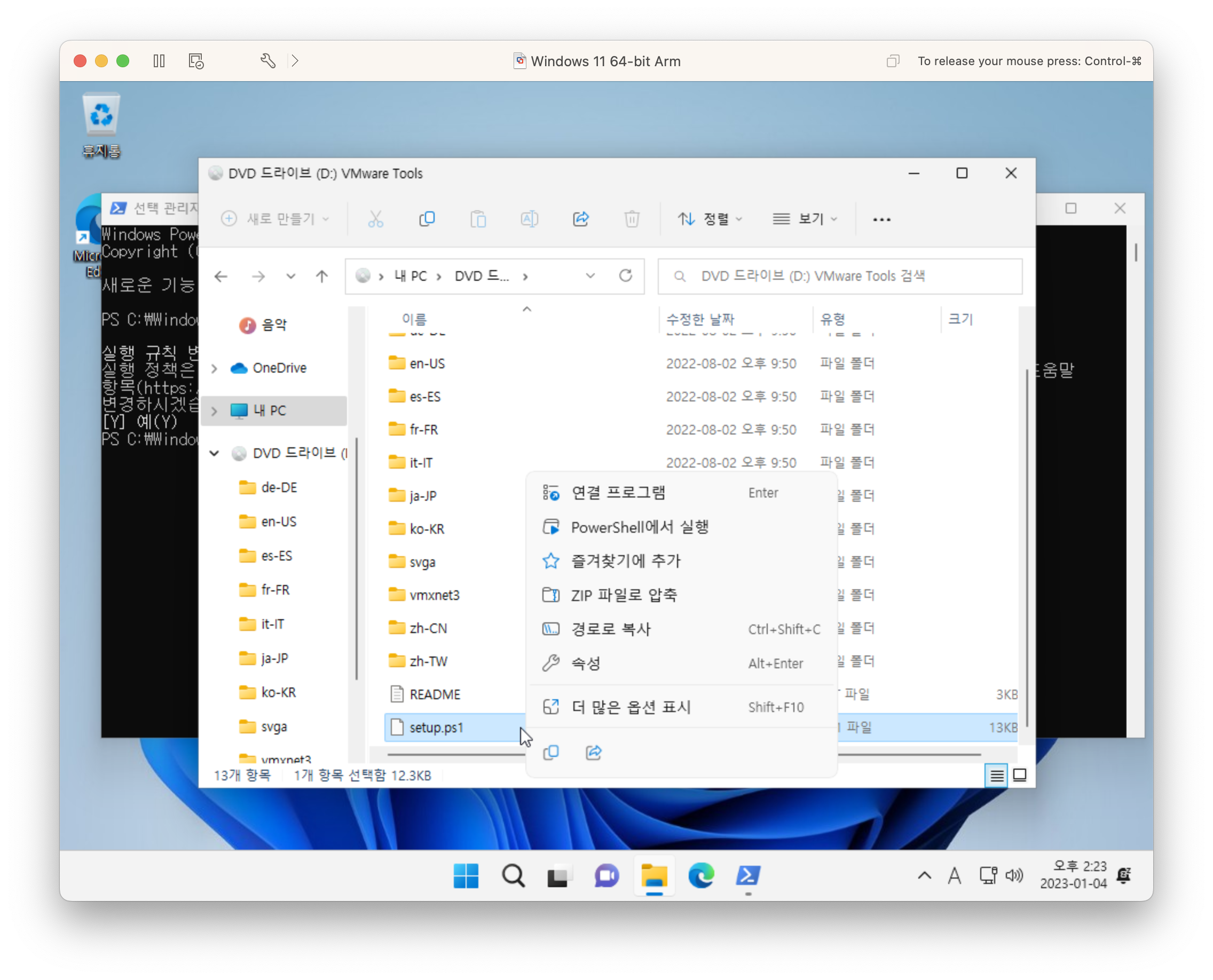
Task: Open the 정렬 sort dropdown
Action: (710, 219)
